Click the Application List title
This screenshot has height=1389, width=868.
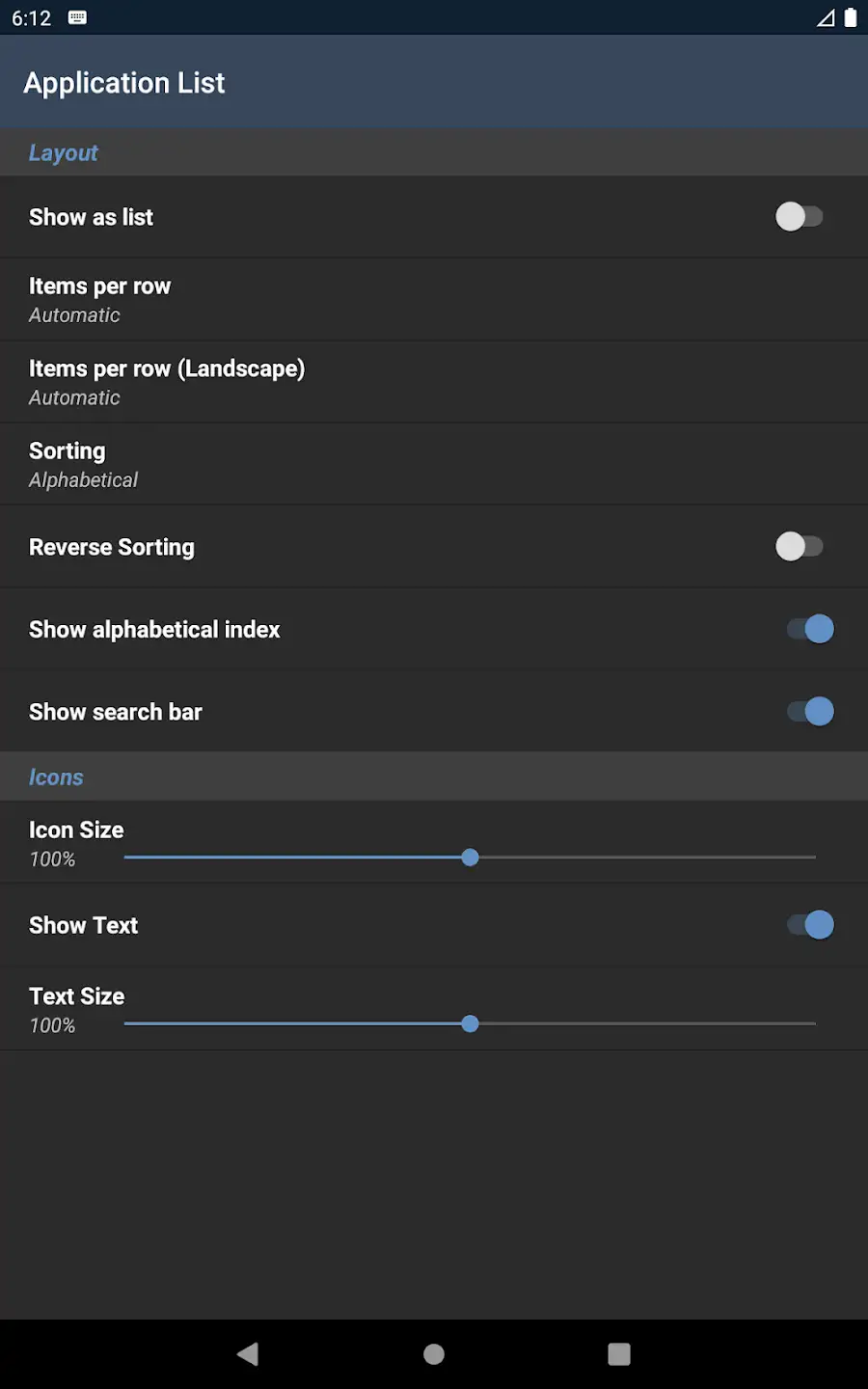click(x=124, y=83)
